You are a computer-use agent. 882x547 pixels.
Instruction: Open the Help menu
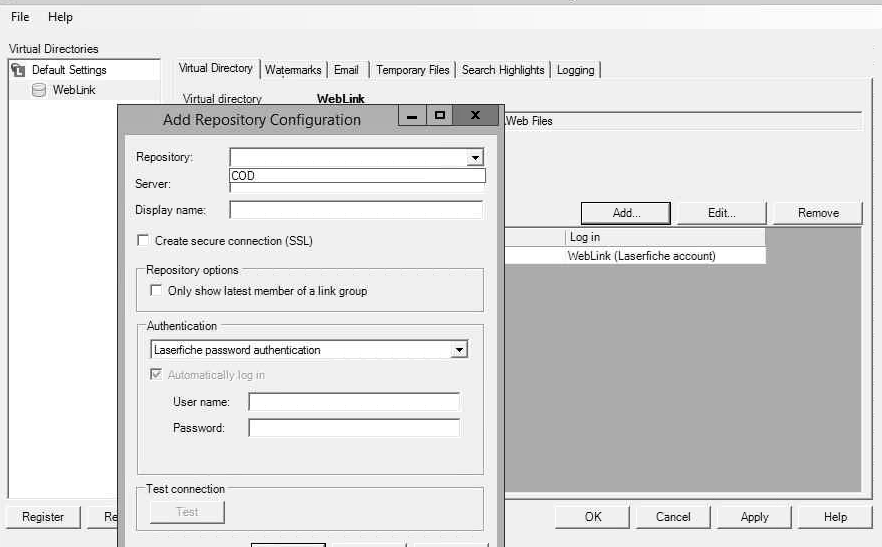pos(60,17)
